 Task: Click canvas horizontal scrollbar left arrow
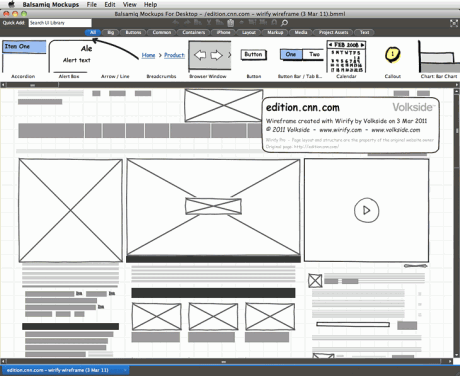click(x=3, y=361)
